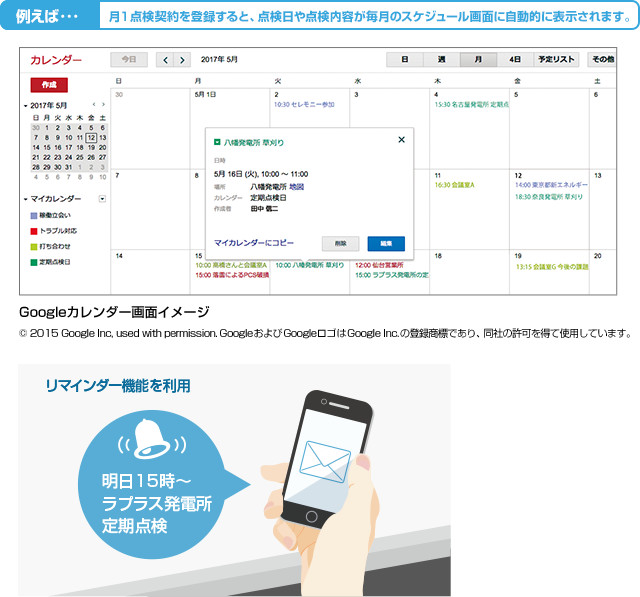Close the 八幡発電所 草刈り event popup
Image resolution: width=640 pixels, height=597 pixels.
pos(402,140)
